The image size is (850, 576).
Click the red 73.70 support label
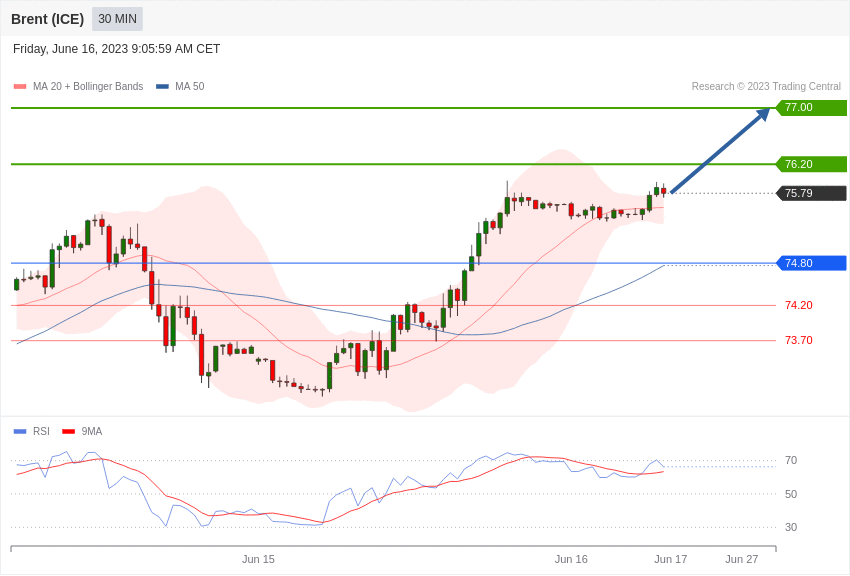799,340
